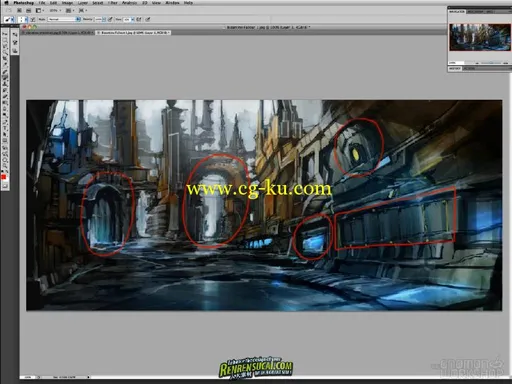Open the Window menu
The height and width of the screenshot is (384, 512).
click(x=172, y=3)
